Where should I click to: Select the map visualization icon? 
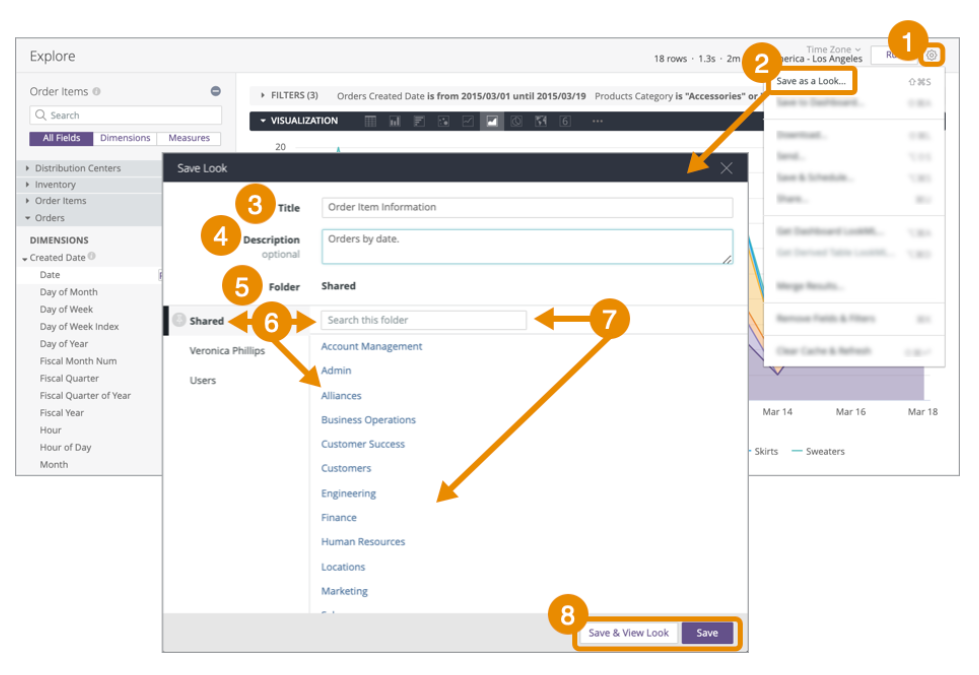pos(541,121)
